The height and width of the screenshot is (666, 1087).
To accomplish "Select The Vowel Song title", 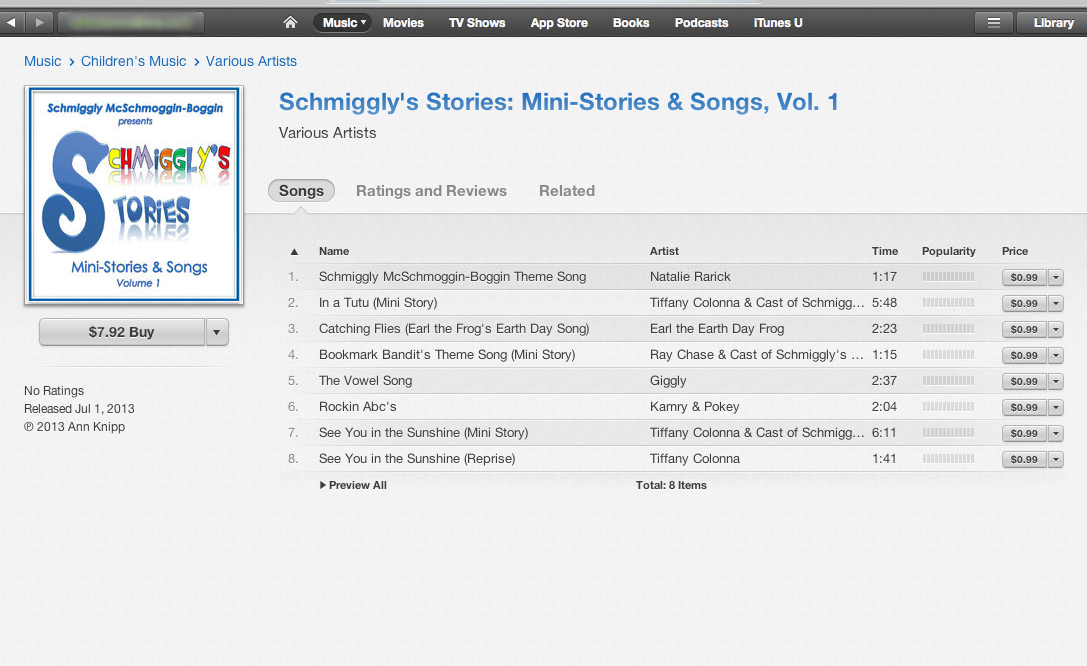I will 365,380.
